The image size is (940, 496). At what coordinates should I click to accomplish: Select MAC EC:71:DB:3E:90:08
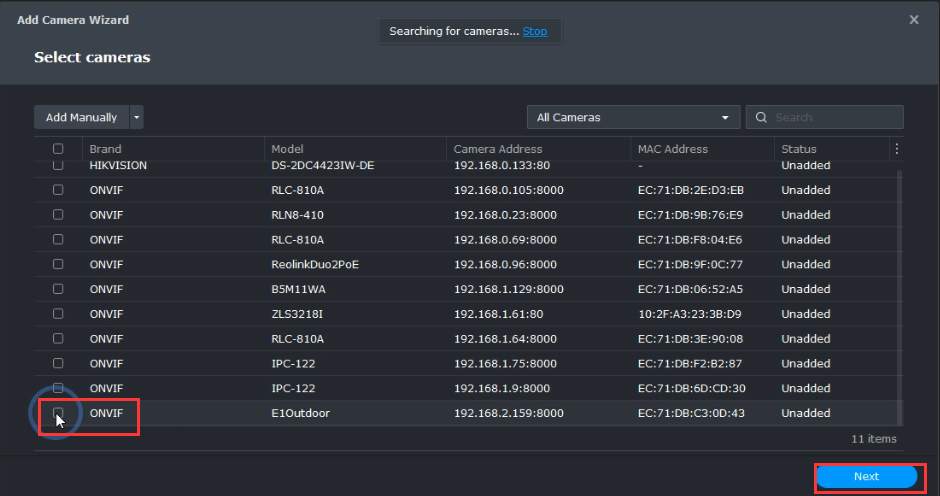tap(690, 339)
